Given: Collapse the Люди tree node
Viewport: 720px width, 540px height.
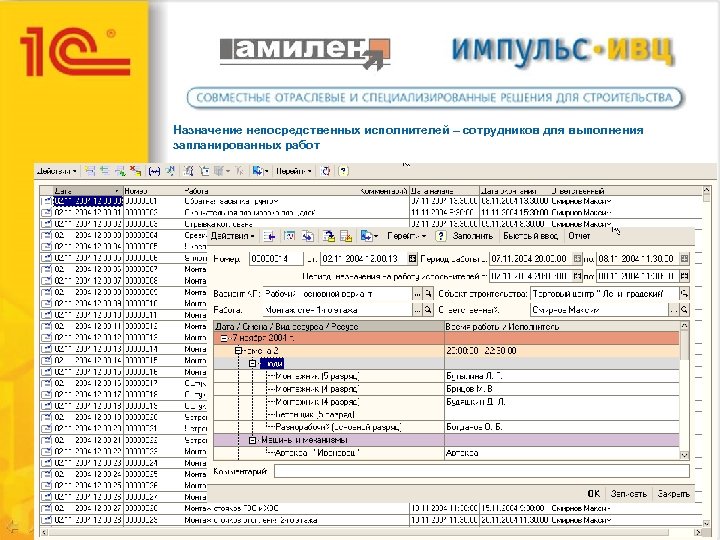Looking at the screenshot, I should point(252,364).
